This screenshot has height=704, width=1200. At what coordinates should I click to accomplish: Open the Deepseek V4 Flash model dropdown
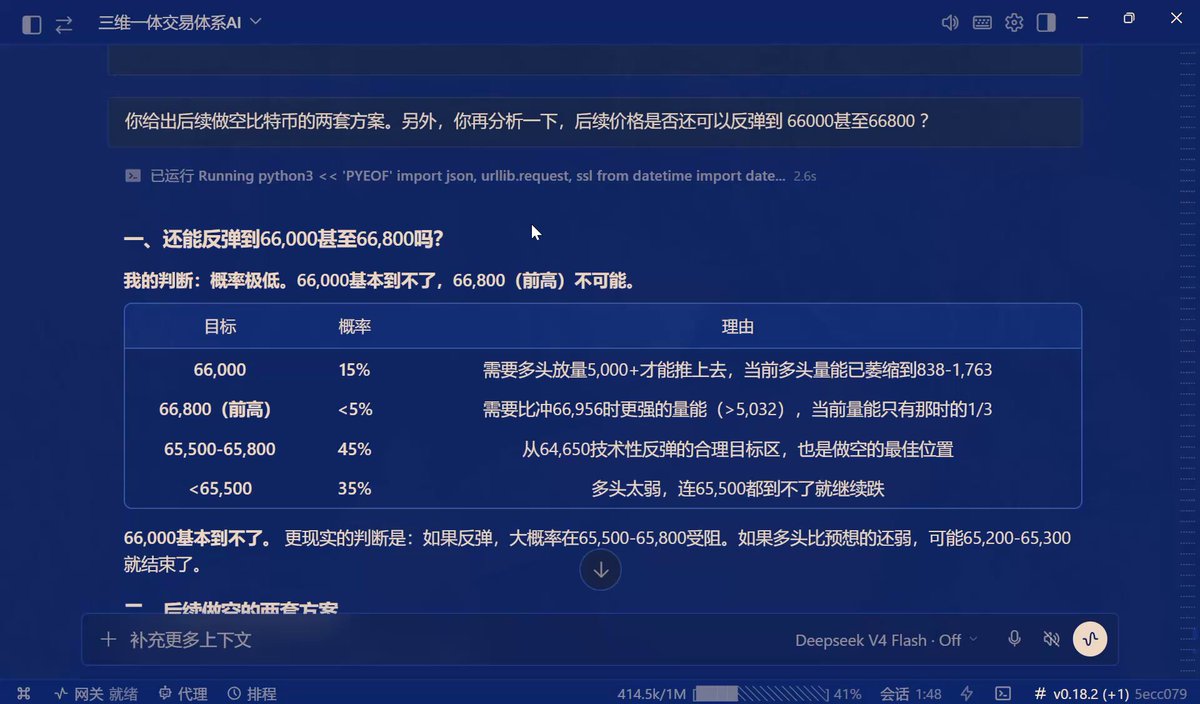886,640
